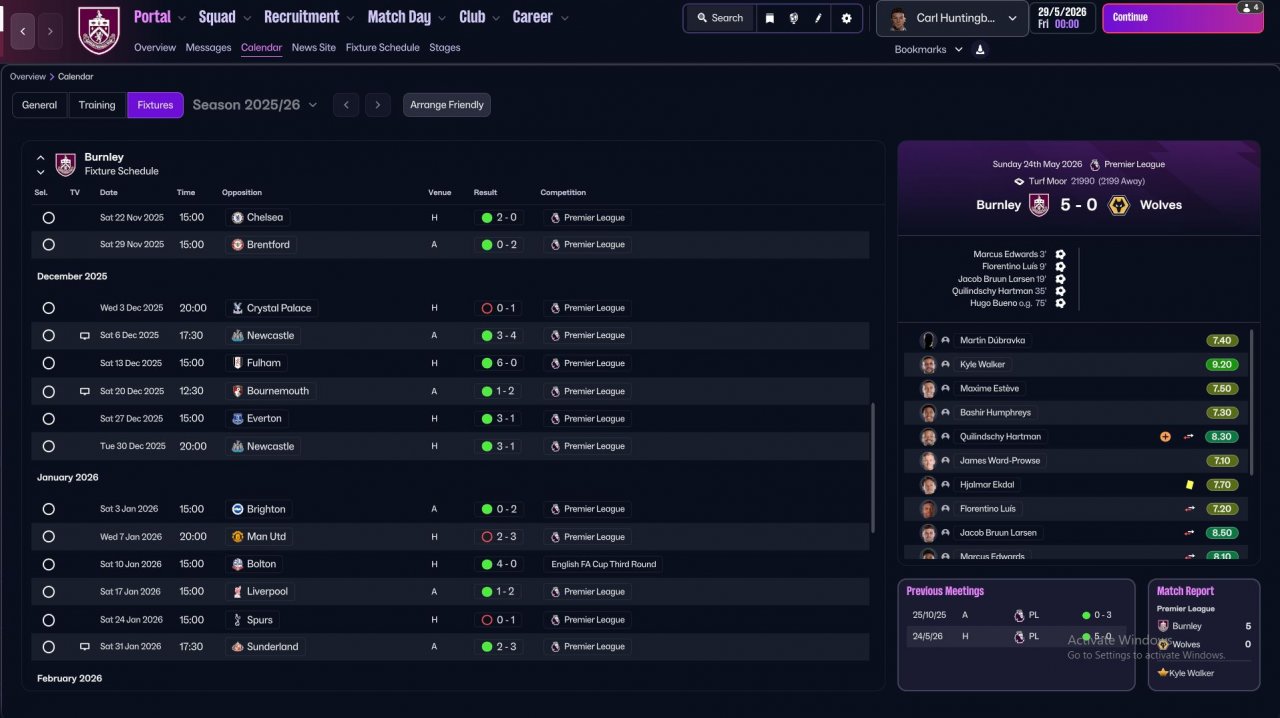1280x718 pixels.
Task: Go to previous season with left arrow
Action: tap(346, 105)
